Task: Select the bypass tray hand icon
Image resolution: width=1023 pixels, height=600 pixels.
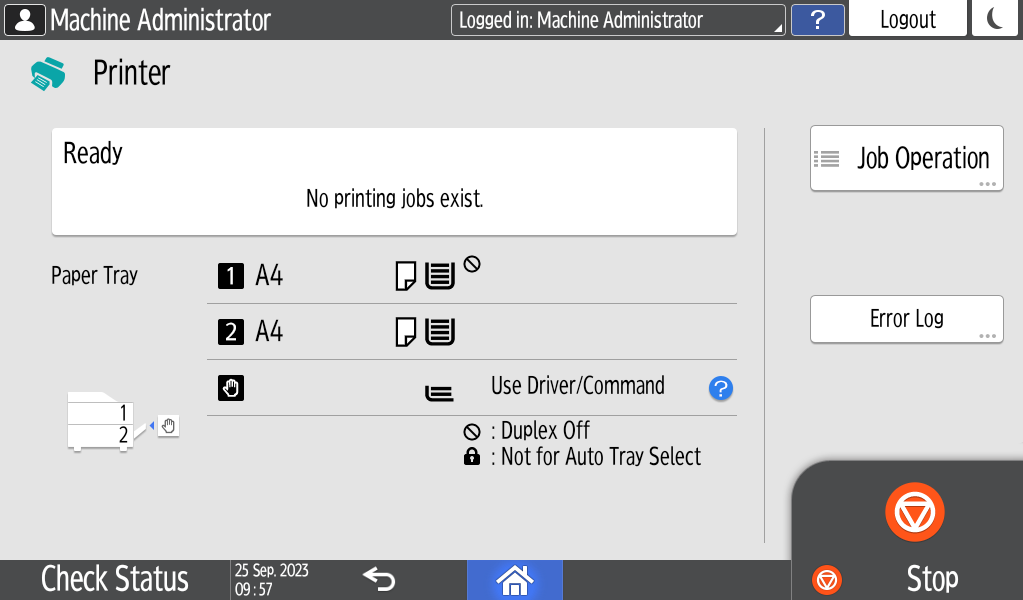Action: (x=231, y=388)
